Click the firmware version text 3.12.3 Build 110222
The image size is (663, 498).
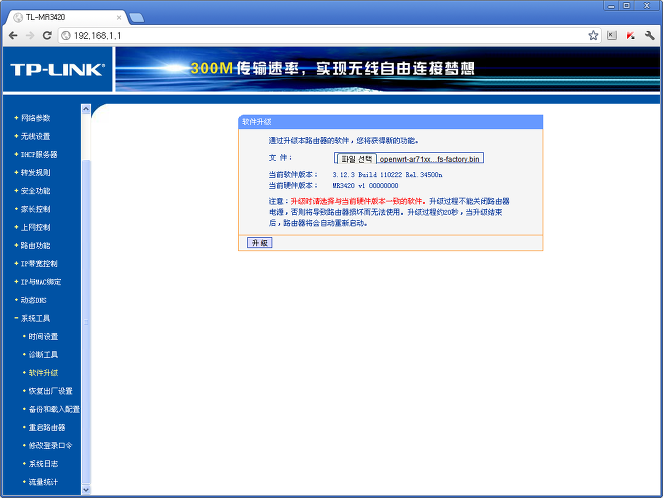[x=387, y=174]
